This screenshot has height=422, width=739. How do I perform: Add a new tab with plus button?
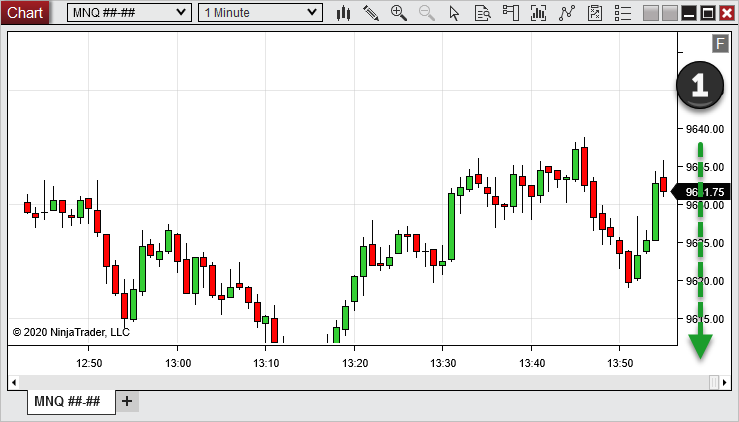[126, 401]
